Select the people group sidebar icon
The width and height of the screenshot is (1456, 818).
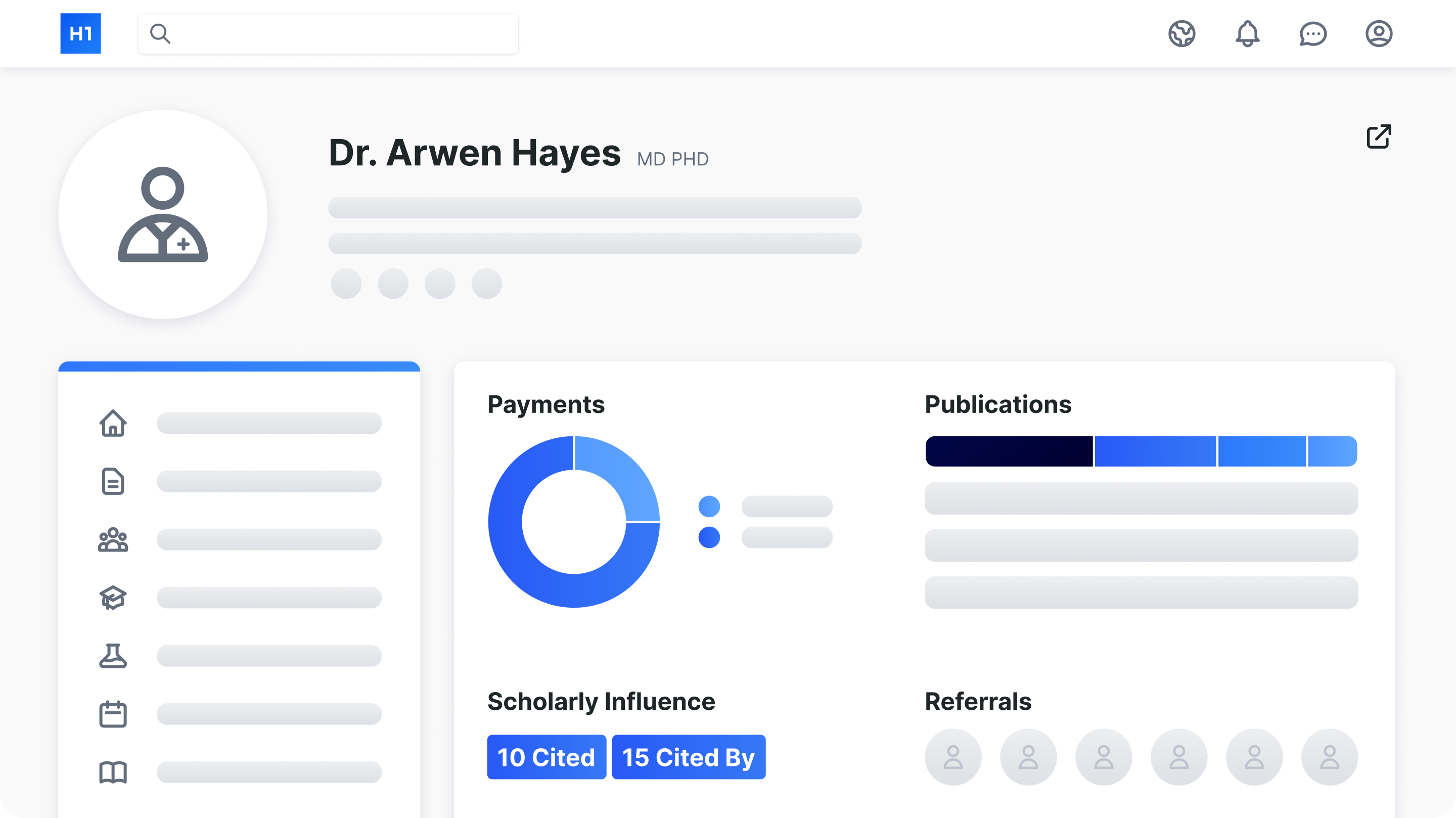click(113, 539)
